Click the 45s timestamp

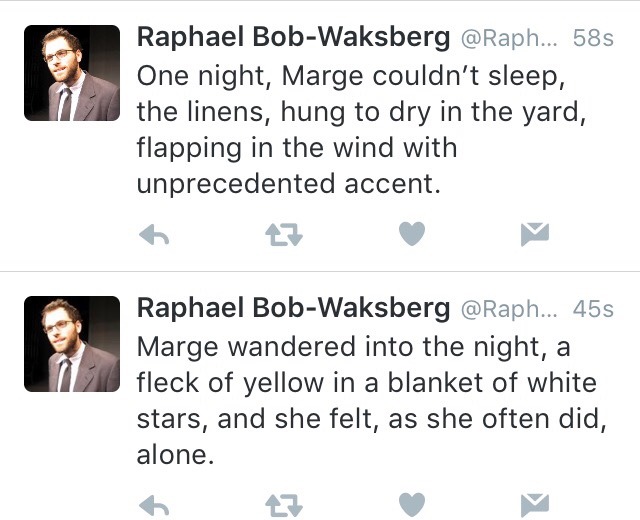(593, 309)
